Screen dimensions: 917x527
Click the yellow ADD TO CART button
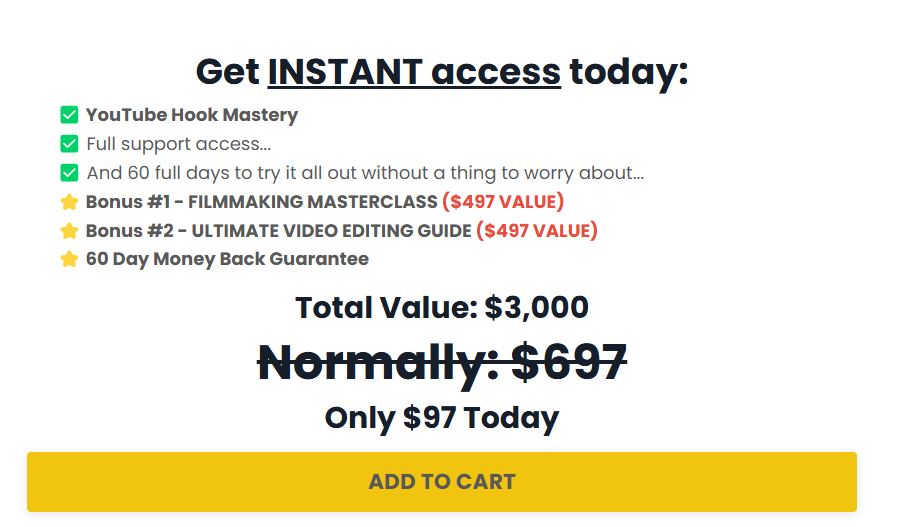coord(442,481)
